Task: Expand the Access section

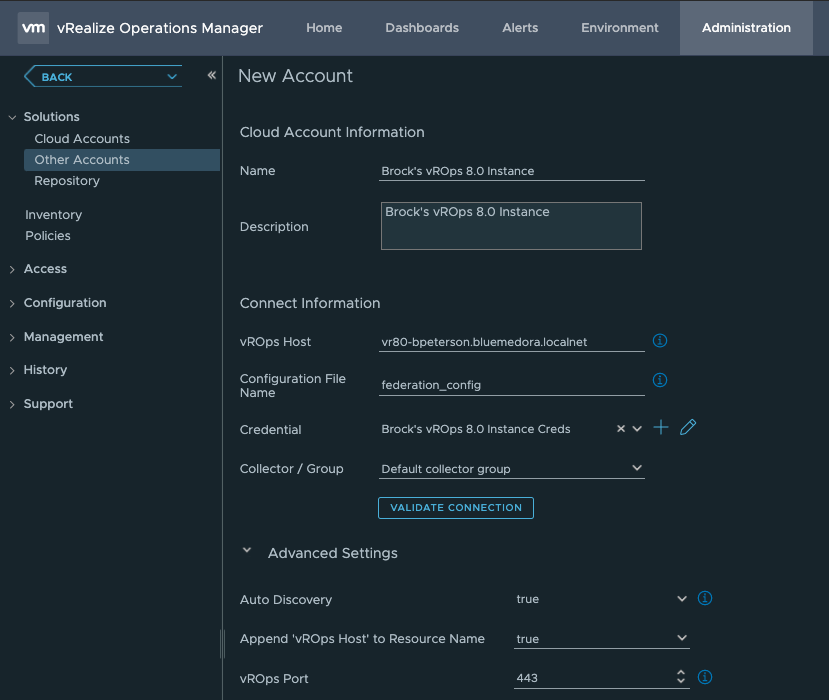Action: tap(12, 270)
